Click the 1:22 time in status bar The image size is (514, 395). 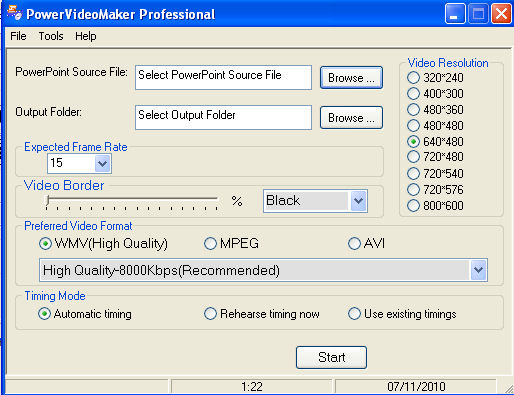tap(252, 387)
